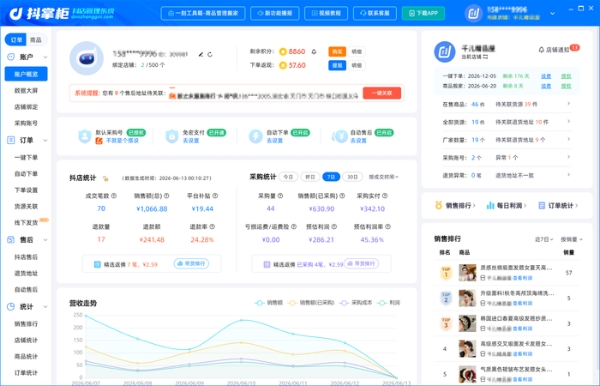Click the shield icon for 默认采购号
This screenshot has width=600, height=386.
coord(85,136)
